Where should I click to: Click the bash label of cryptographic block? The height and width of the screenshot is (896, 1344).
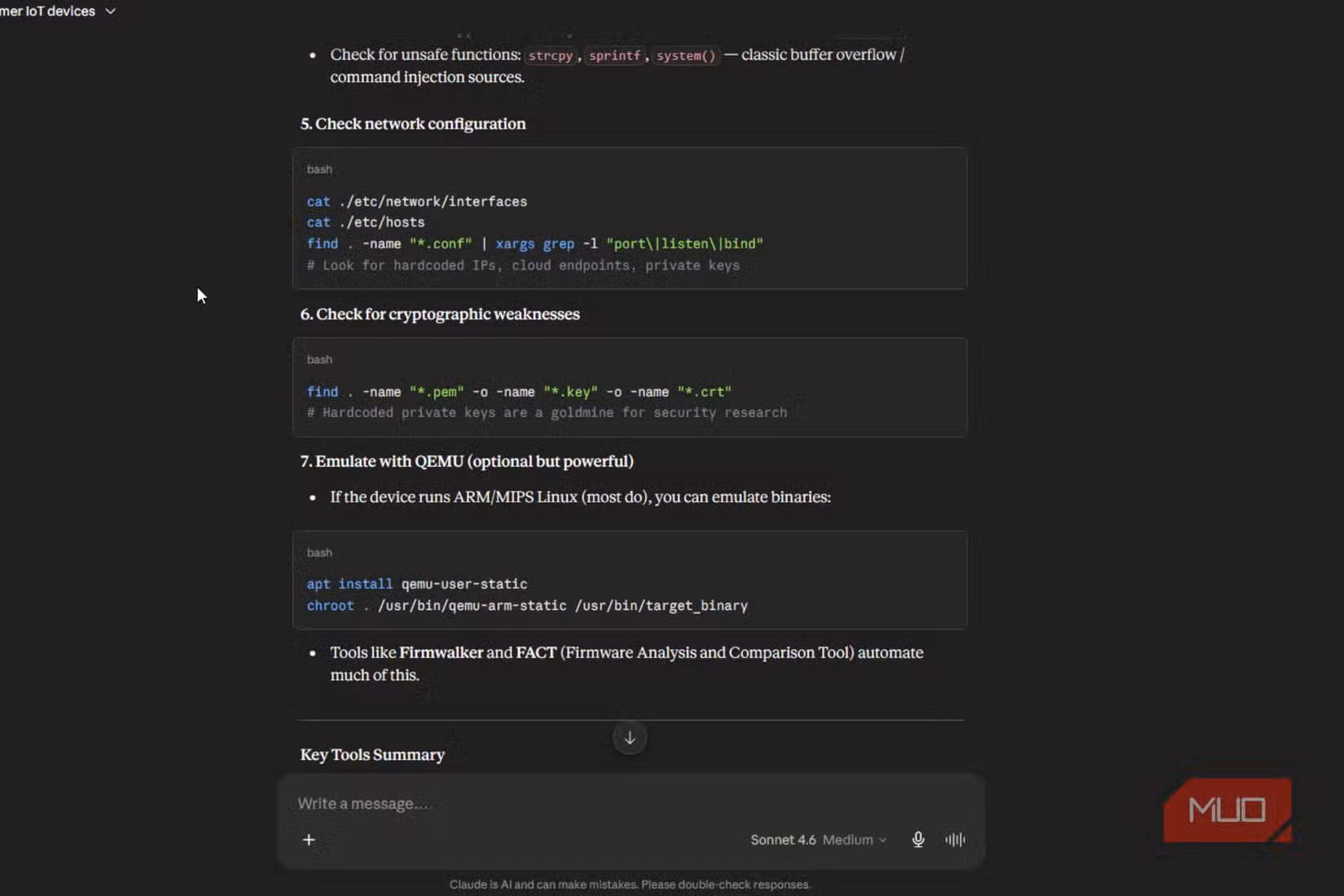tap(319, 359)
